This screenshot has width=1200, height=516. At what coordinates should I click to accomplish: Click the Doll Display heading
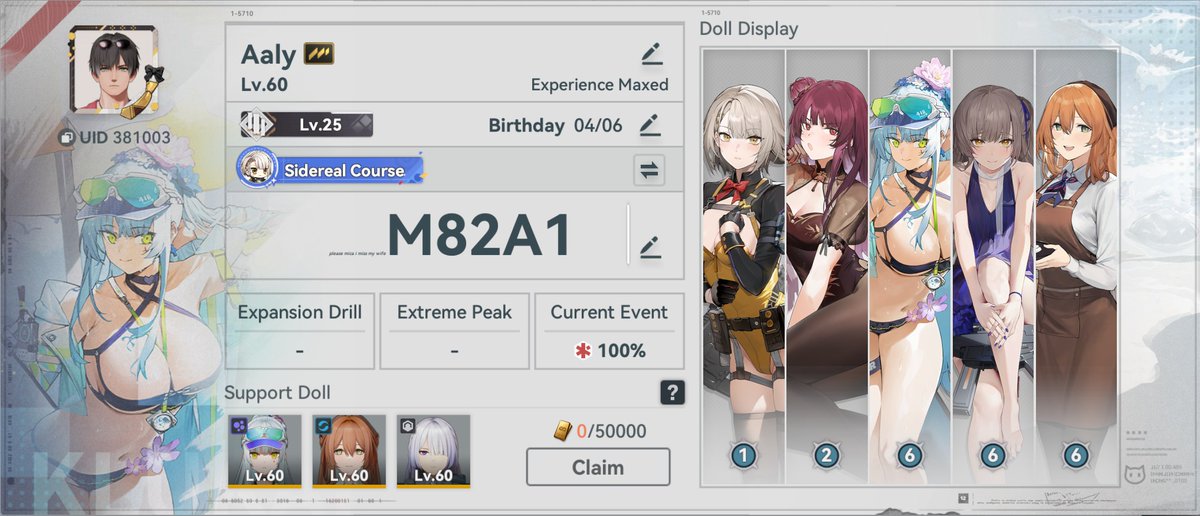(x=748, y=29)
